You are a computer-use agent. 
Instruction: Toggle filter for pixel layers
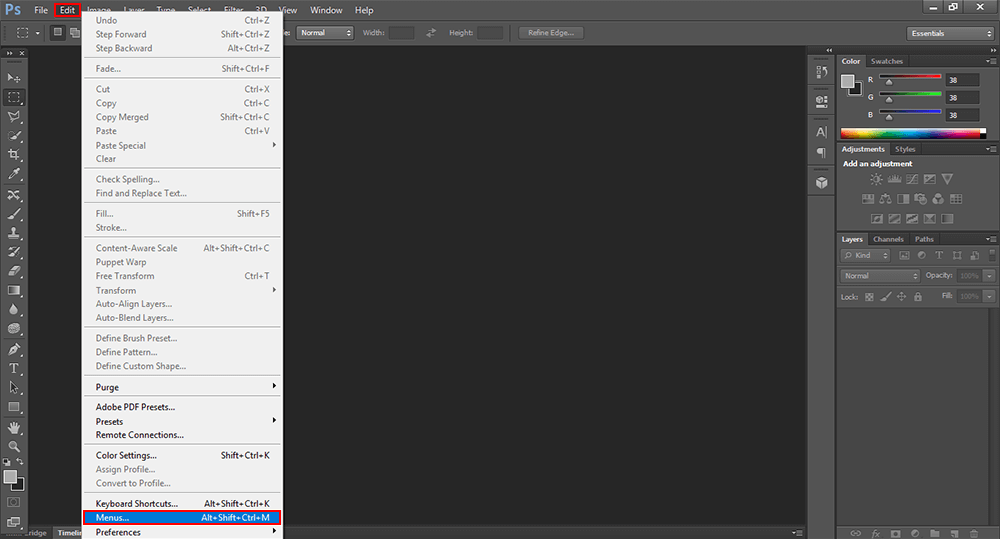point(904,255)
